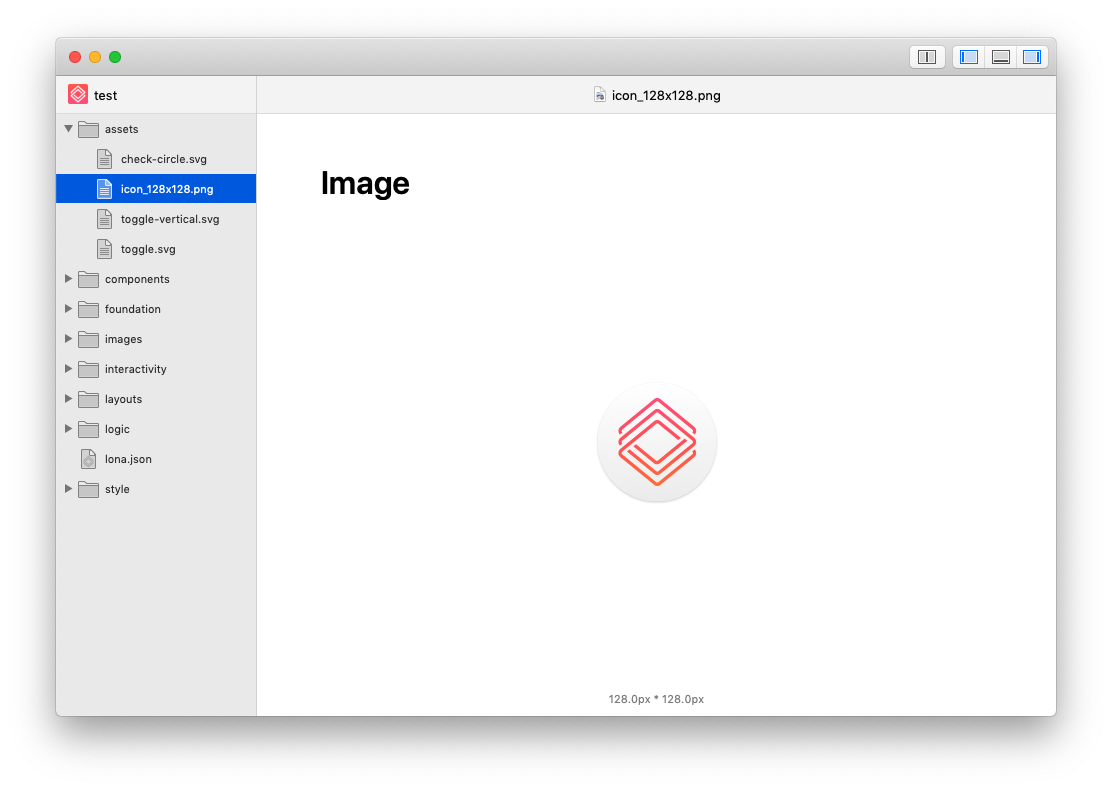This screenshot has height=790, width=1112.
Task: Open lona.json file
Action: click(156, 459)
